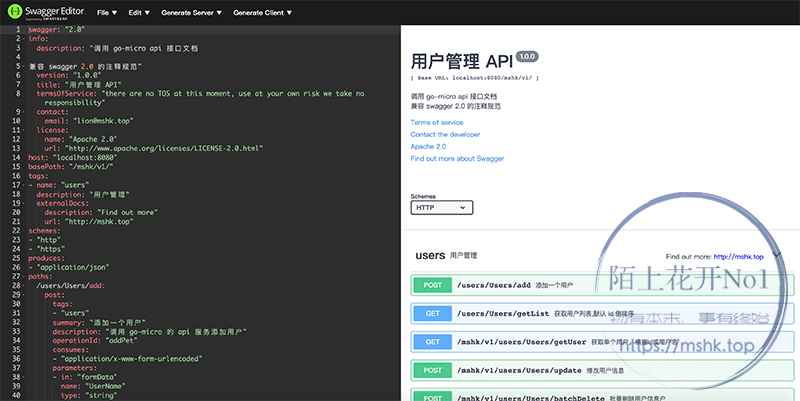This screenshot has width=800, height=401.
Task: Click the "application/x-www-form-urlencoded" line
Action: coord(128,359)
